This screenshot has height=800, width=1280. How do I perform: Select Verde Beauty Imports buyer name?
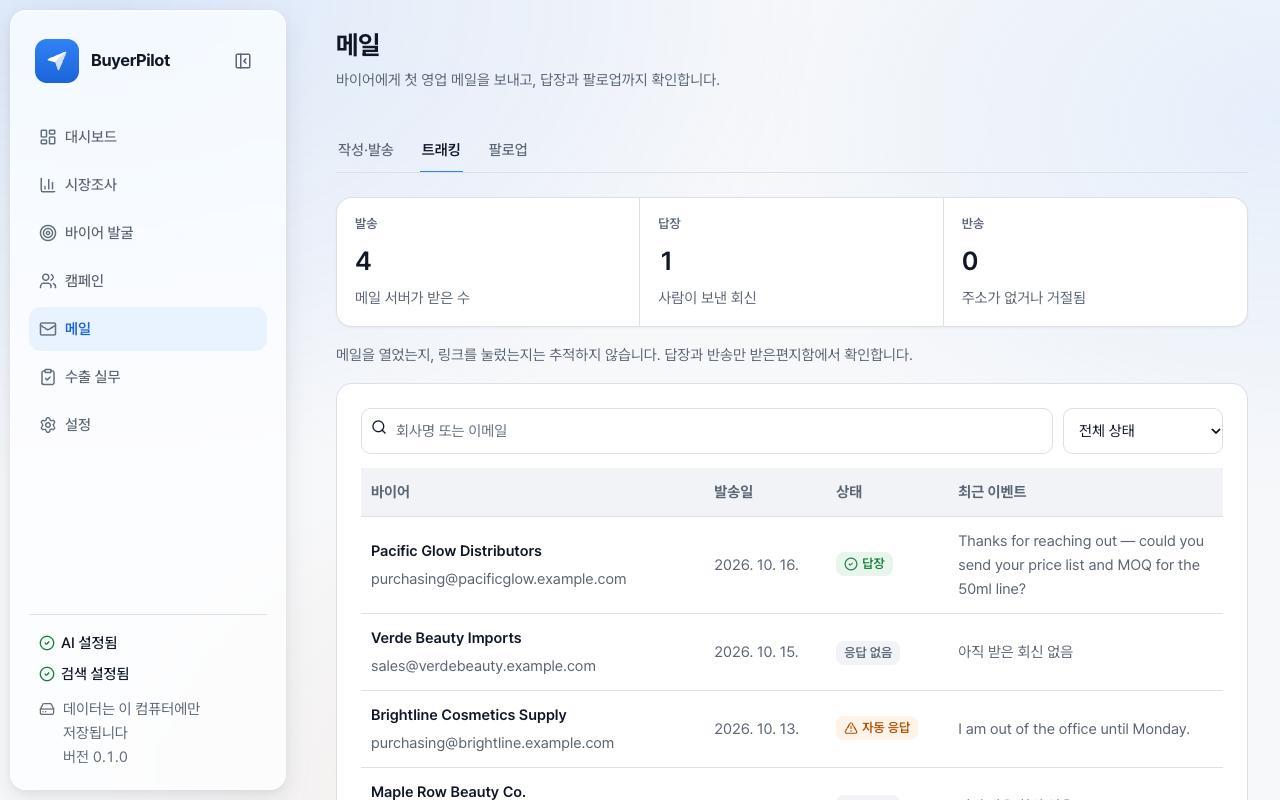[x=446, y=638]
